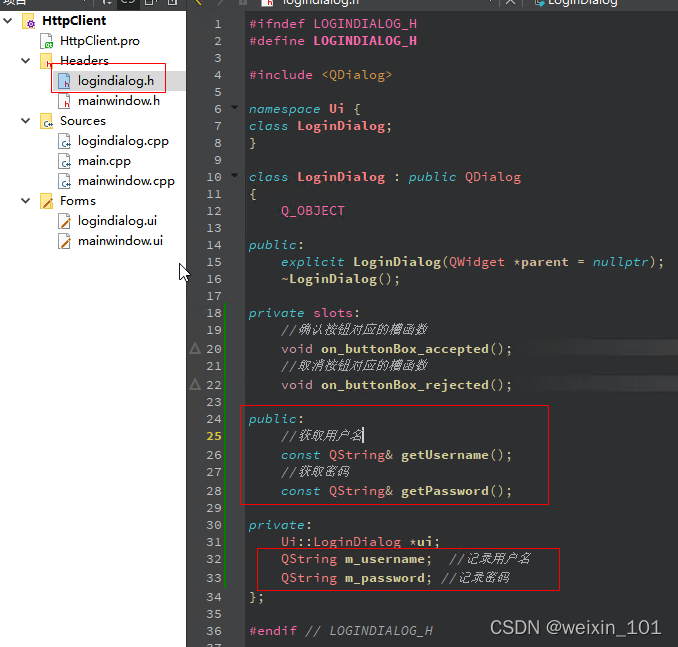Viewport: 678px width, 647px height.
Task: Select the Forms folder label
Action: [x=78, y=201]
